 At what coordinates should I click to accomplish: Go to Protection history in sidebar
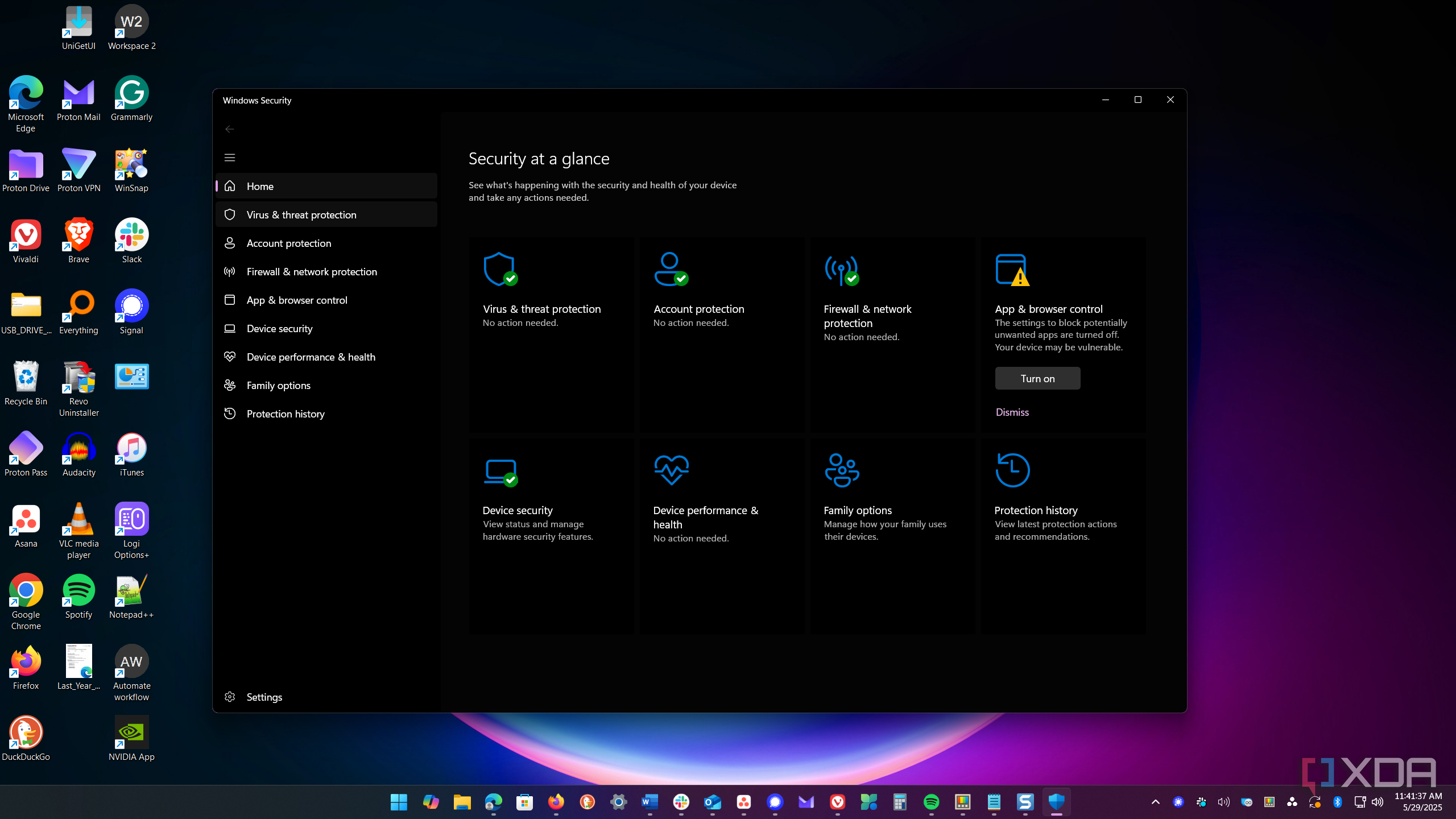pyautogui.click(x=286, y=413)
